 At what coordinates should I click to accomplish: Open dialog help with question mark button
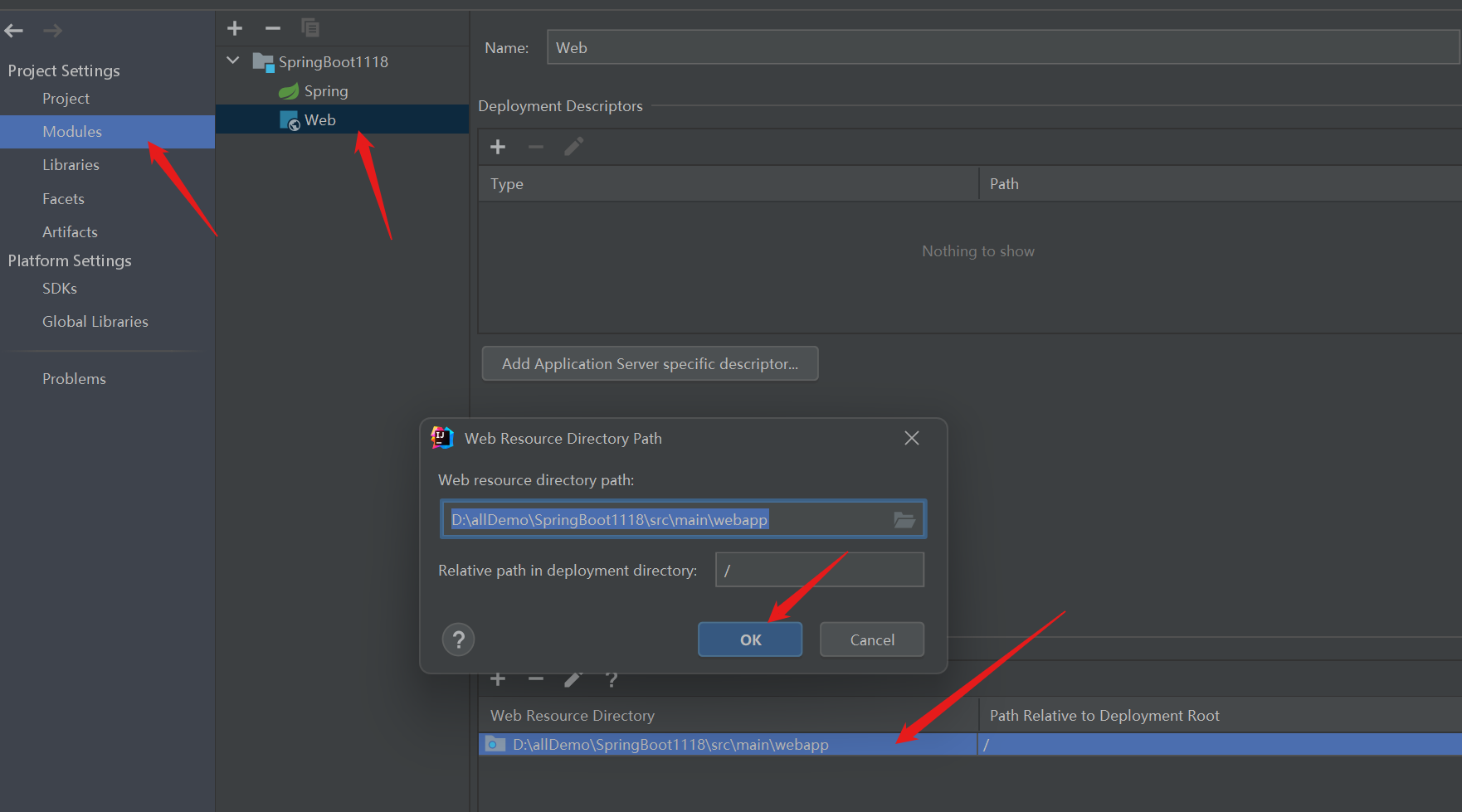click(x=458, y=639)
